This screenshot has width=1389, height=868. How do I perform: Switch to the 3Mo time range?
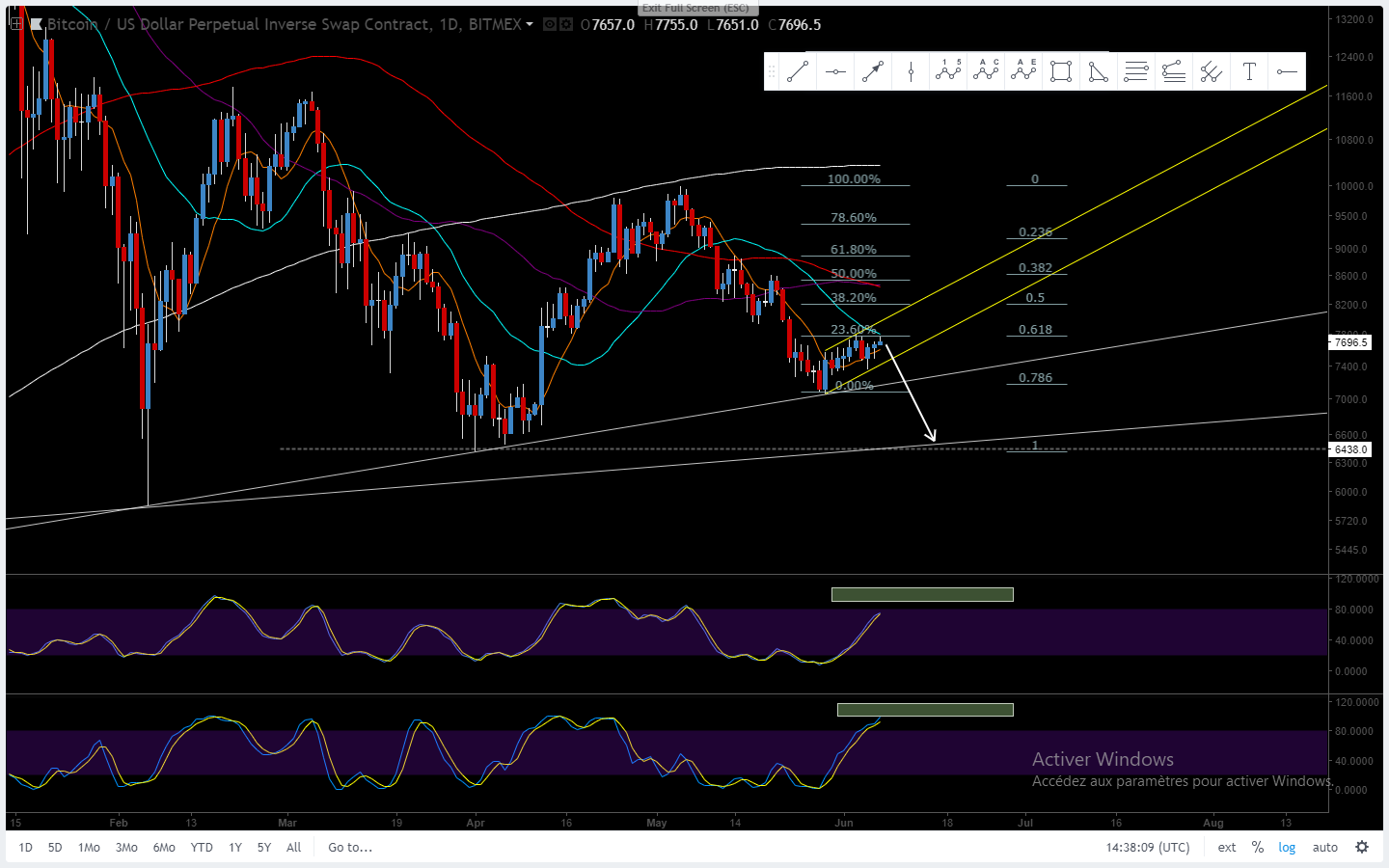click(126, 848)
